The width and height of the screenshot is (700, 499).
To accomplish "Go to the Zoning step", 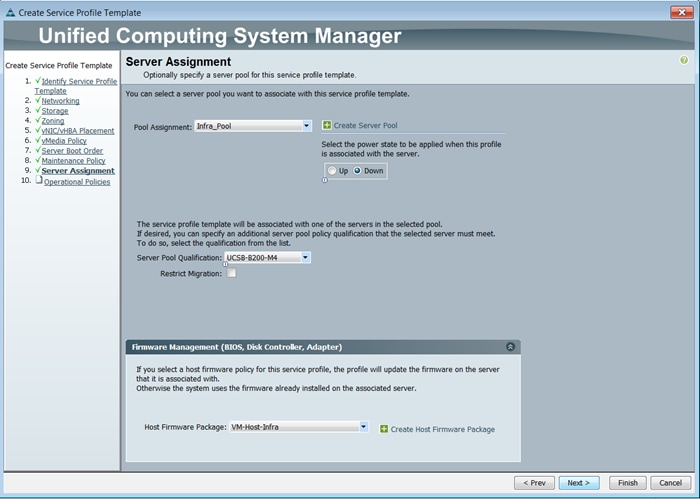I will click(x=53, y=121).
